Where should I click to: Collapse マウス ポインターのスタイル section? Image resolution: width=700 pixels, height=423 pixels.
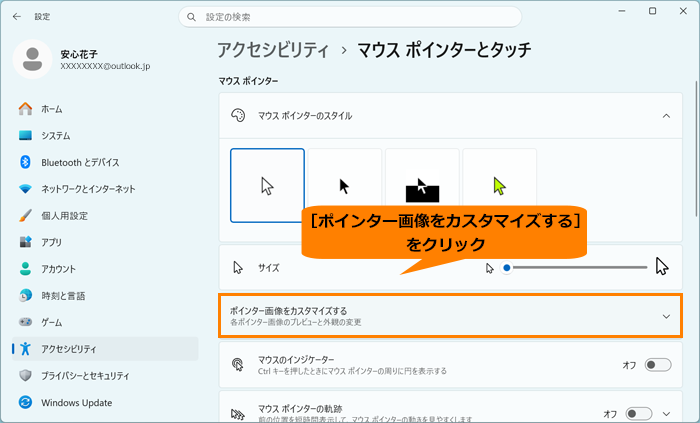(666, 116)
